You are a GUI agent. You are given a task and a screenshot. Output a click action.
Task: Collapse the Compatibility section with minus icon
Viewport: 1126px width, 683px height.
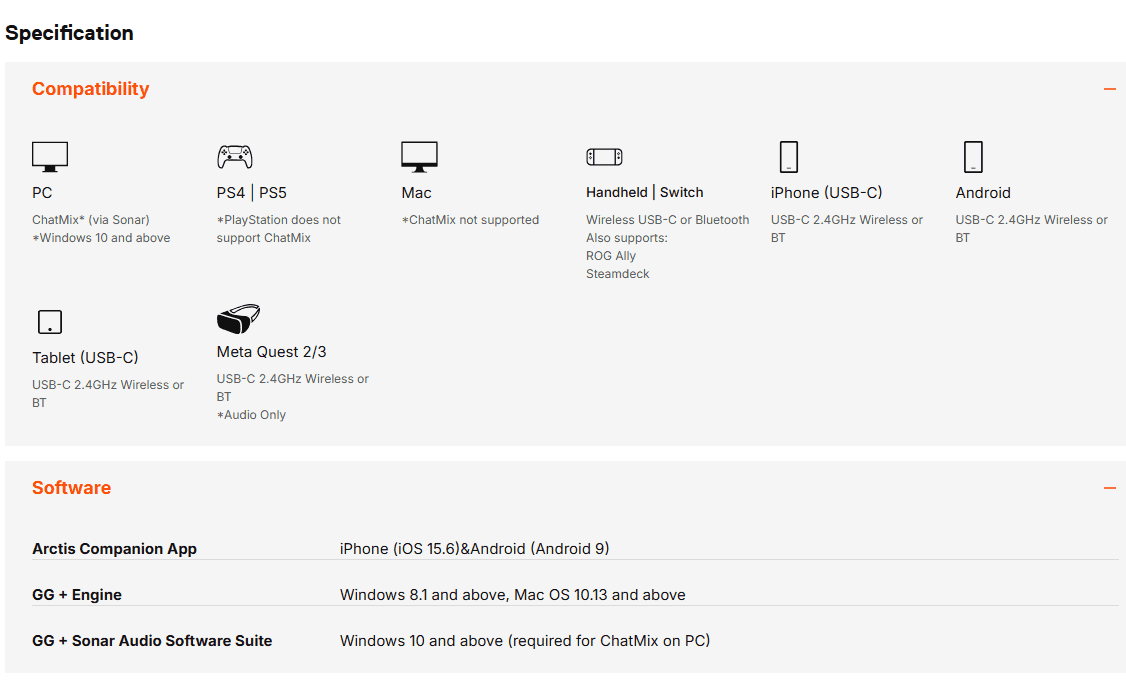point(1109,89)
